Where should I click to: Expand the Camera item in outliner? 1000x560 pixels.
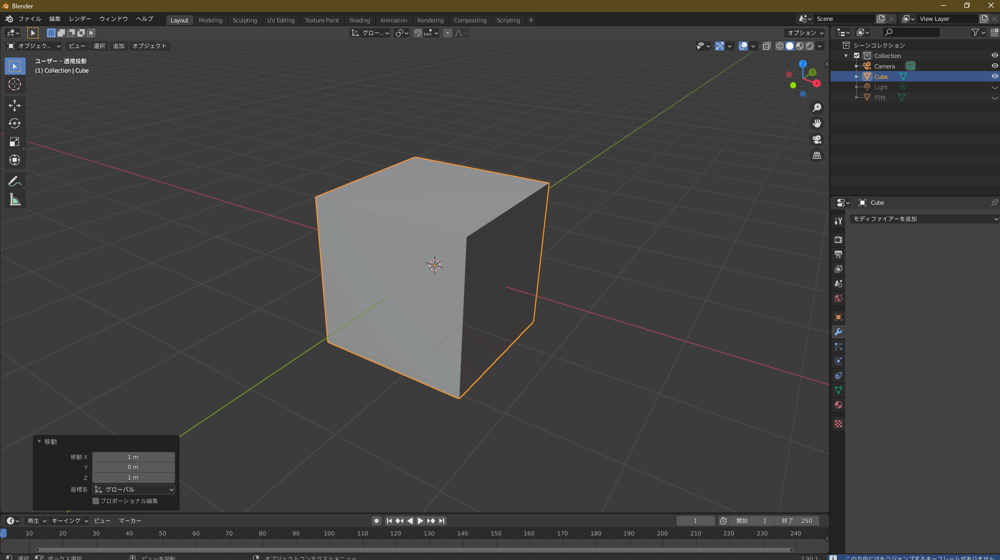coord(857,66)
